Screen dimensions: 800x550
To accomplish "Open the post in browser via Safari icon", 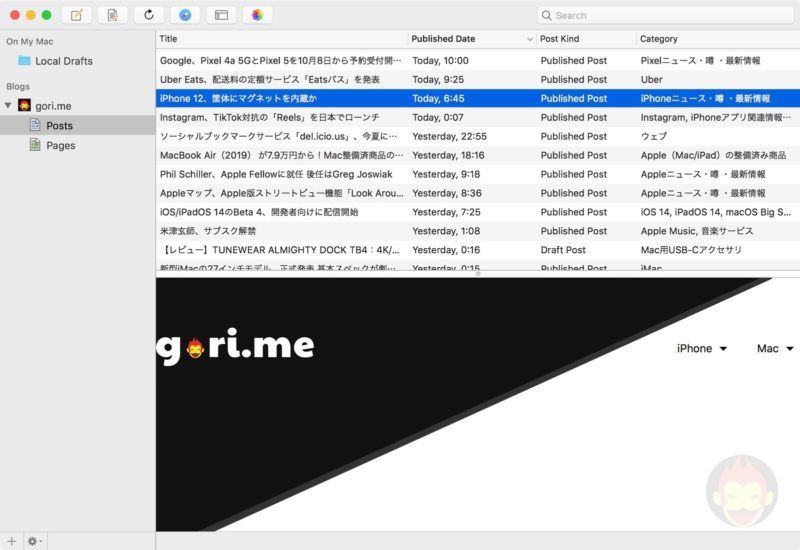I will click(185, 15).
